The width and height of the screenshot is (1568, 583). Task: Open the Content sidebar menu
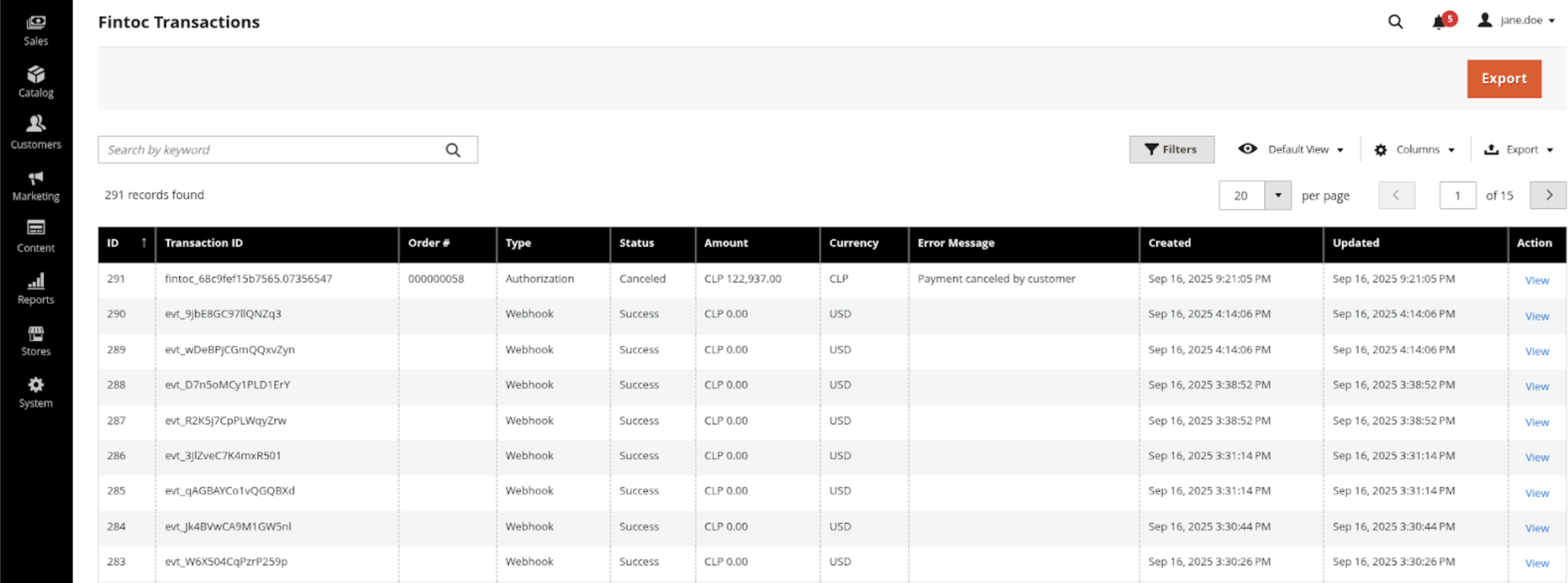[x=36, y=236]
